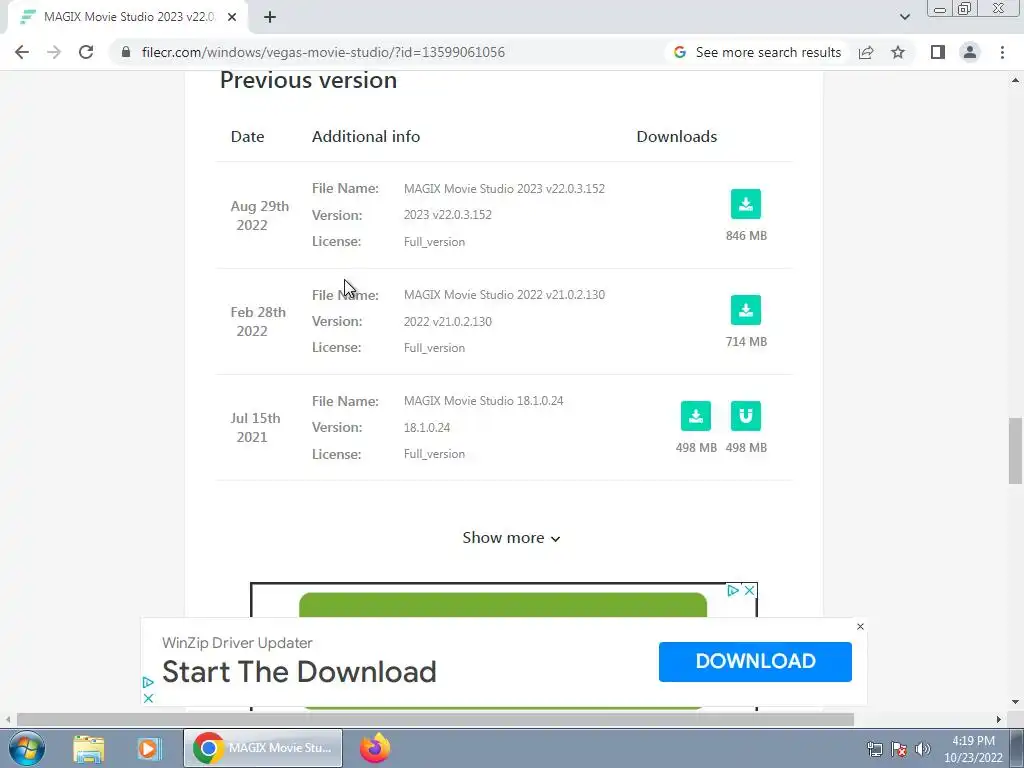Click the 846 MB size label

[x=746, y=236]
